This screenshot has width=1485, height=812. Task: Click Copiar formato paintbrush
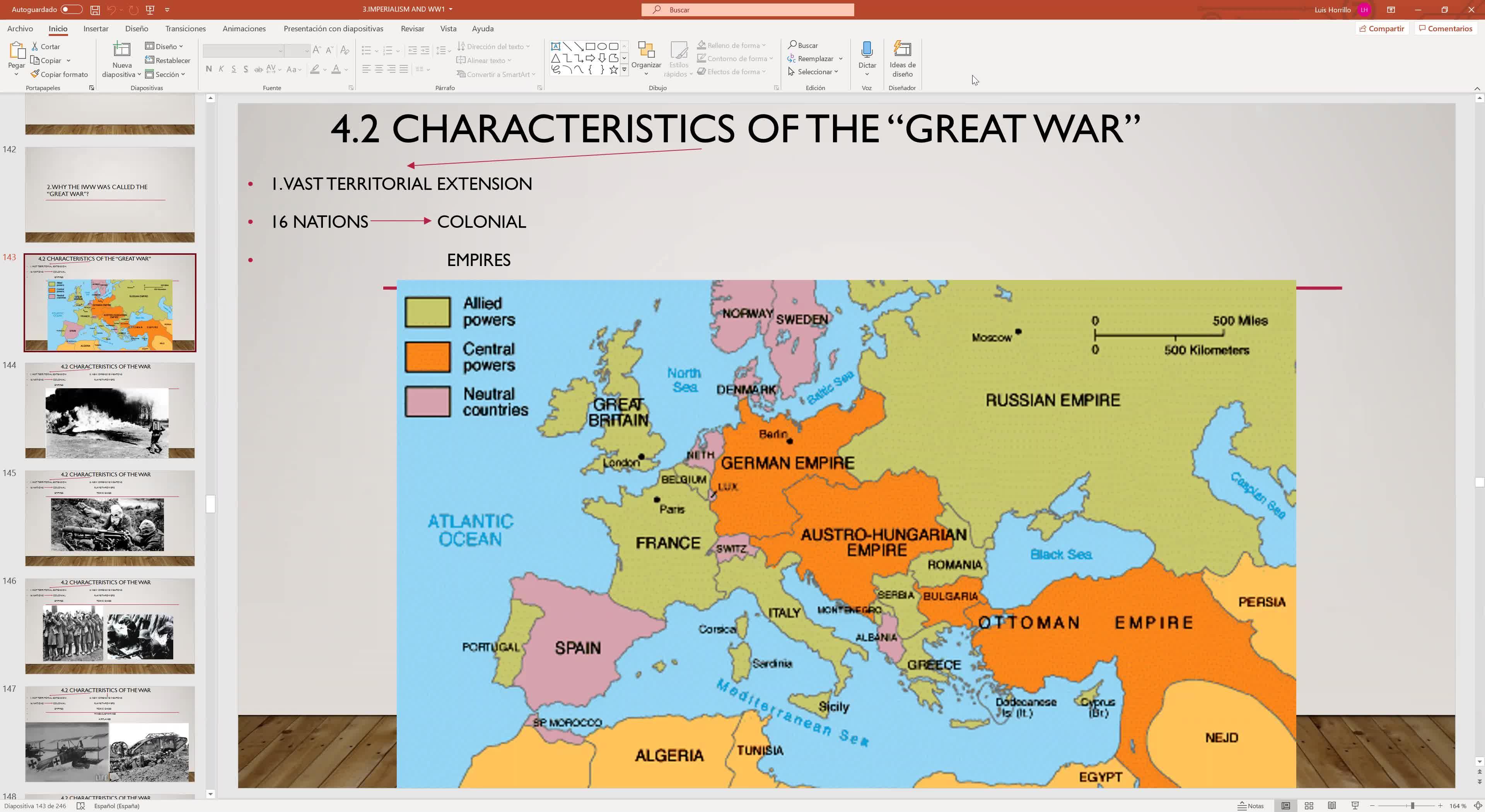pos(60,74)
